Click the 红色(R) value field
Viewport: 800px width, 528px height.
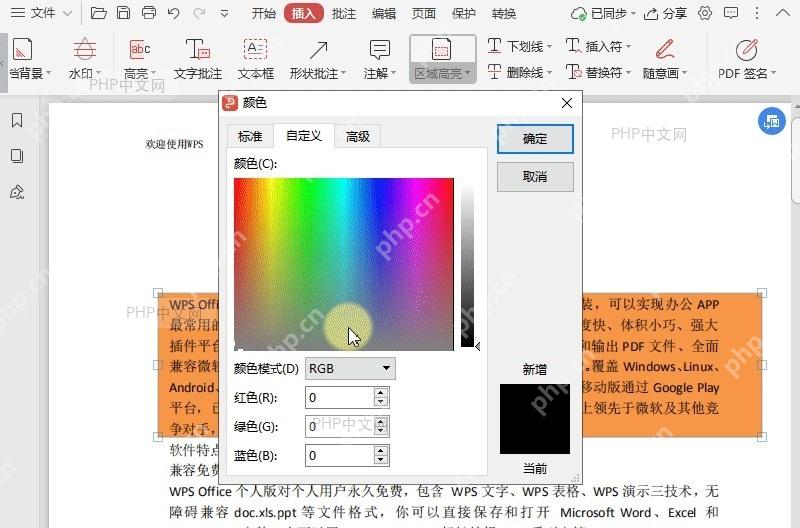coord(339,397)
